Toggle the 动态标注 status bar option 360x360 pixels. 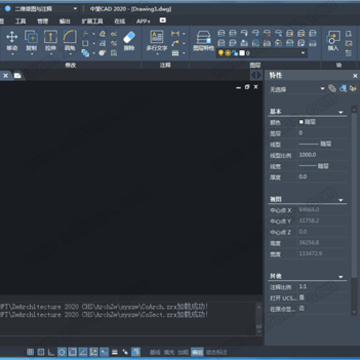click(x=216, y=352)
